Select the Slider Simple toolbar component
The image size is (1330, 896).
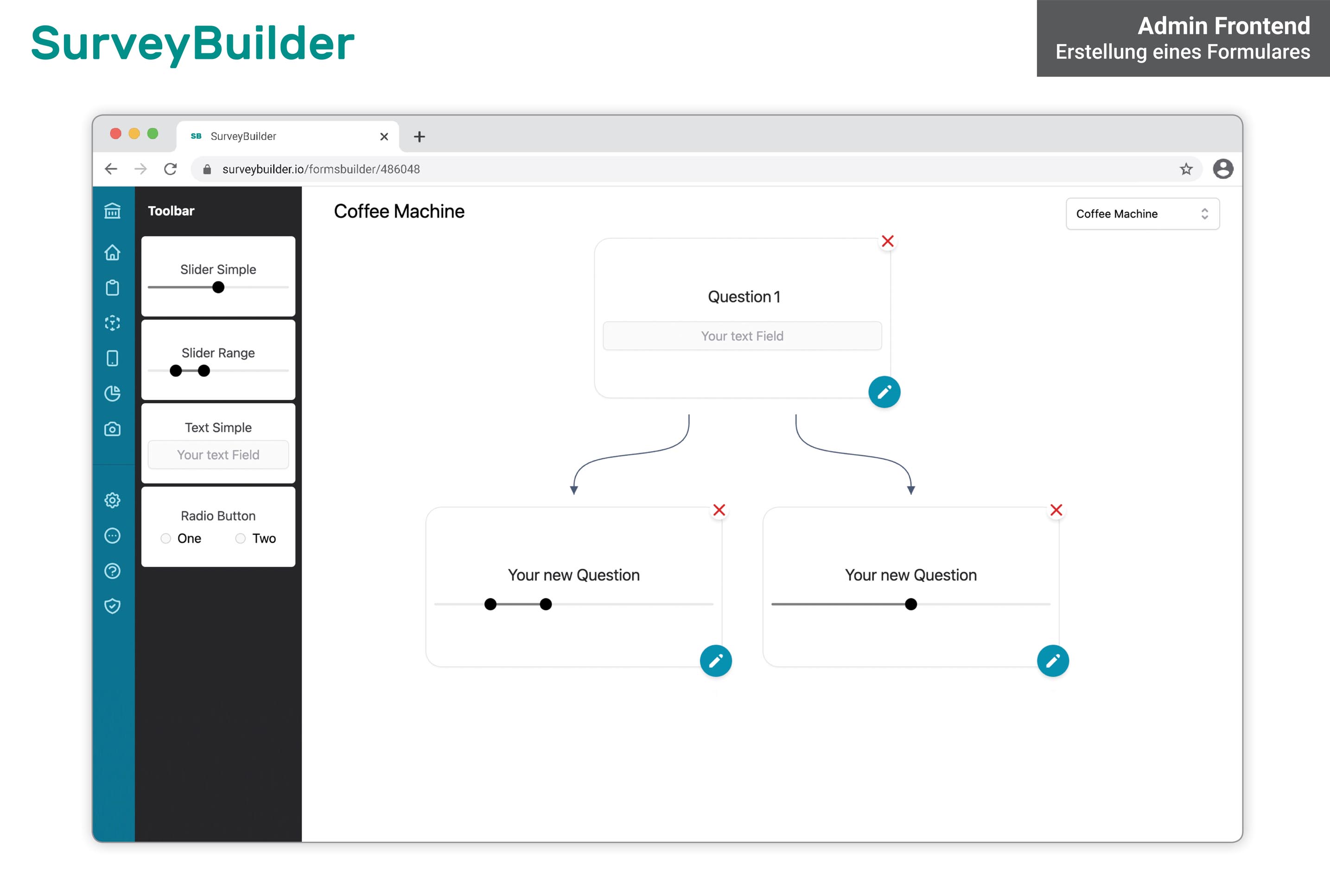tap(218, 277)
